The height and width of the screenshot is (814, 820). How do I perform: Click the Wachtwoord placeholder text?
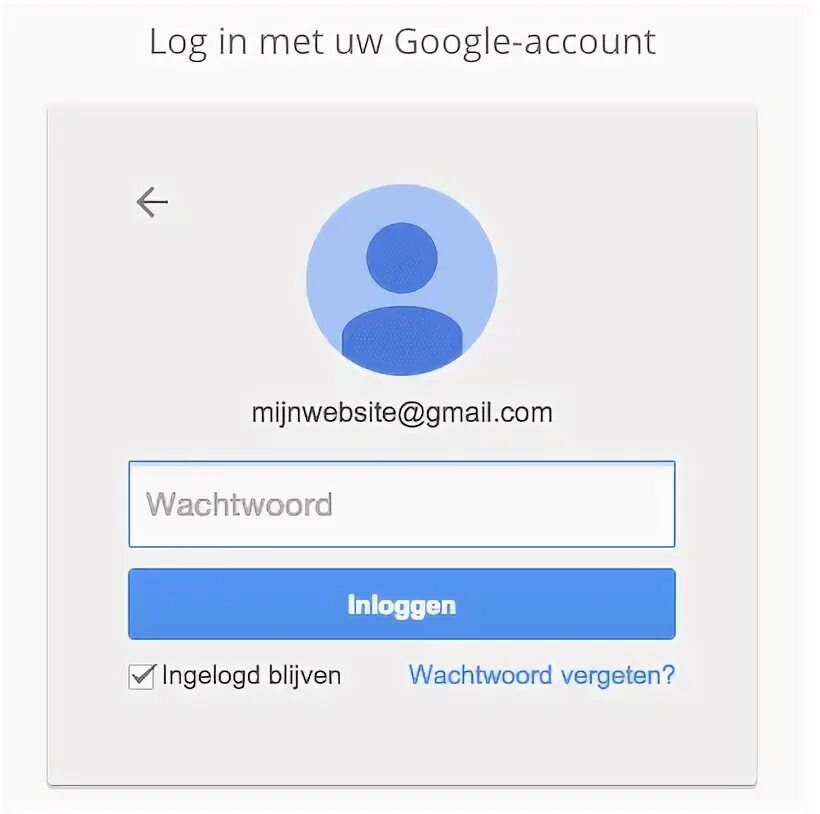(x=240, y=505)
